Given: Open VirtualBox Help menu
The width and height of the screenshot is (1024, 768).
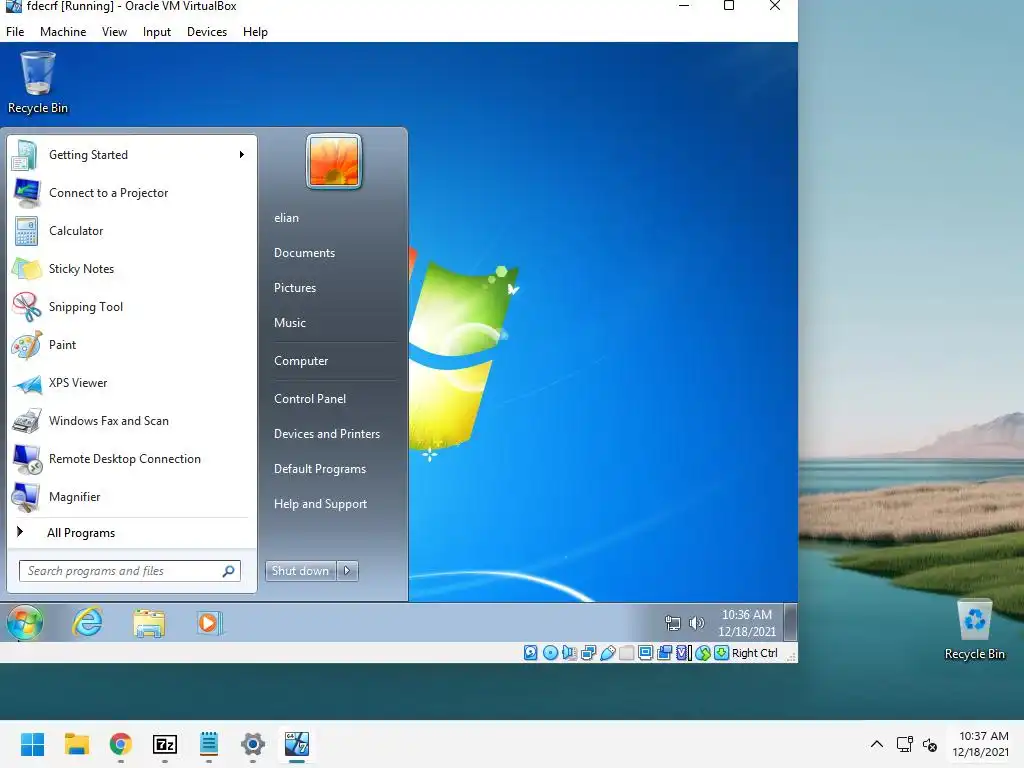Looking at the screenshot, I should [255, 31].
